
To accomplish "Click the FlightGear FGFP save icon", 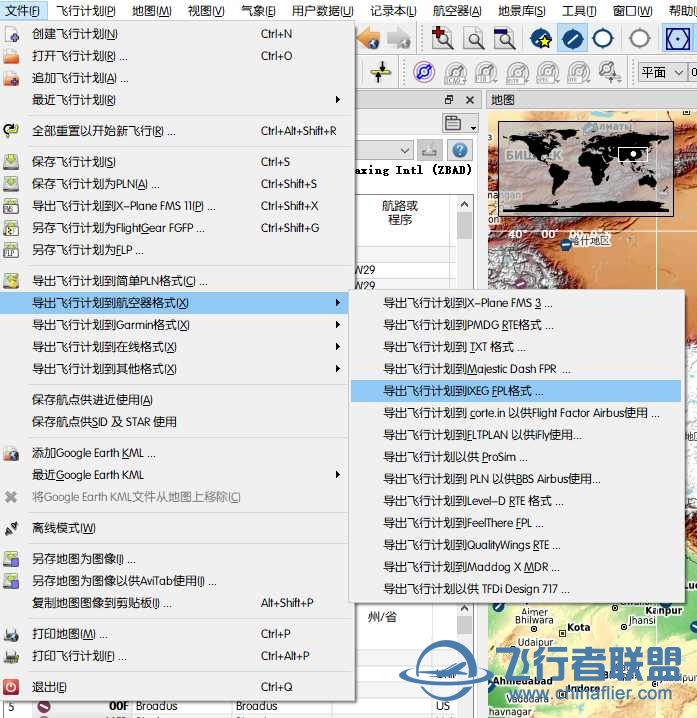I will tap(11, 228).
